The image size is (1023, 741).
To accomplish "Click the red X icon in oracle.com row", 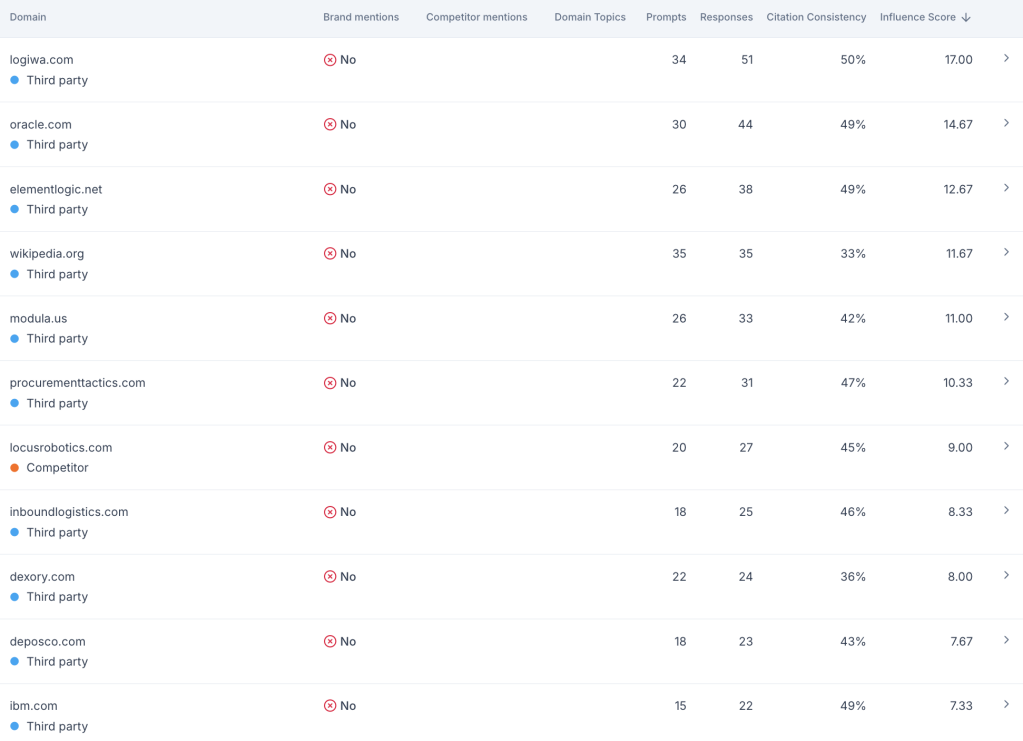I will tap(330, 125).
